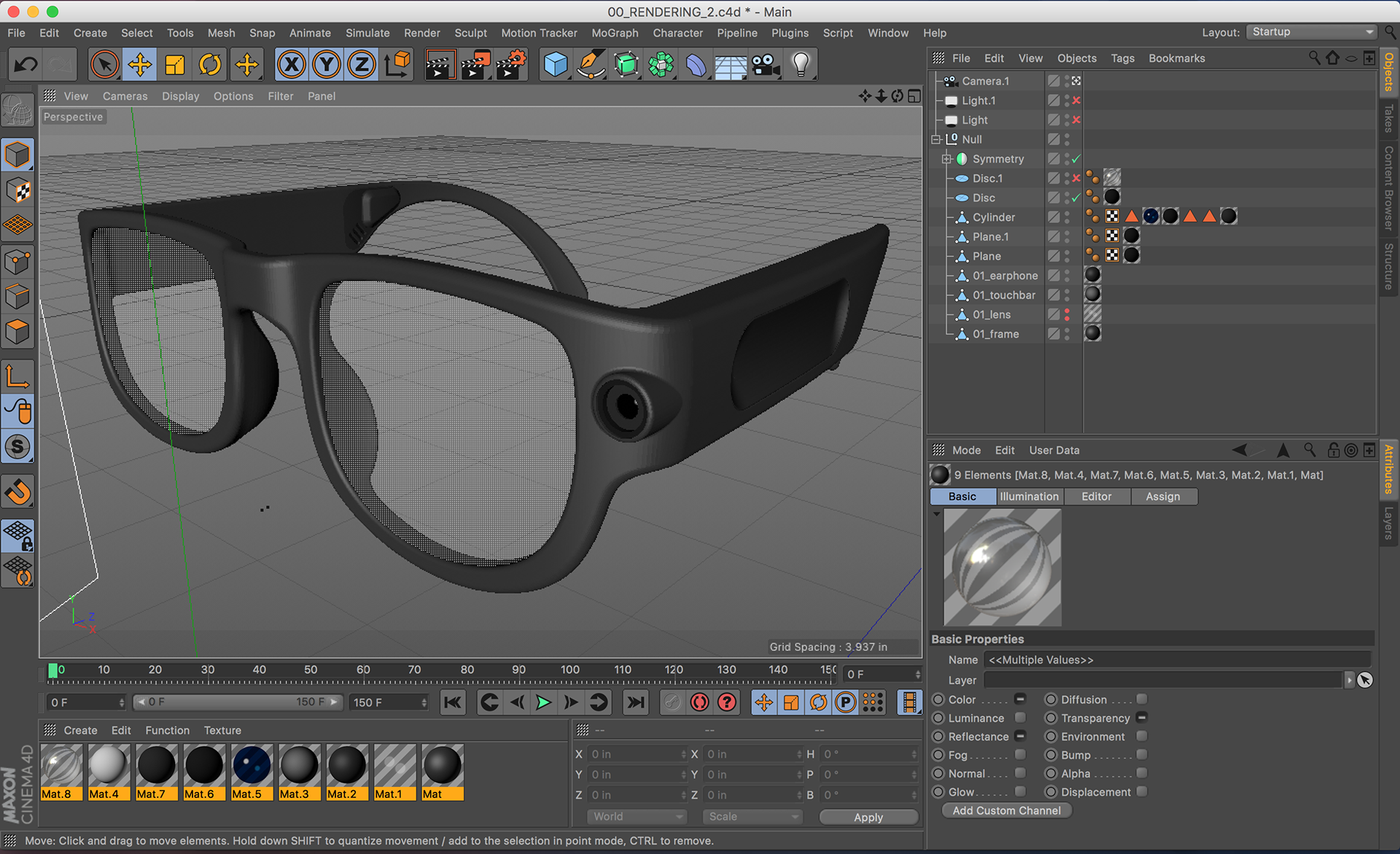The width and height of the screenshot is (1400, 854).
Task: Click the Apply button in the coordinates panel
Action: click(868, 817)
